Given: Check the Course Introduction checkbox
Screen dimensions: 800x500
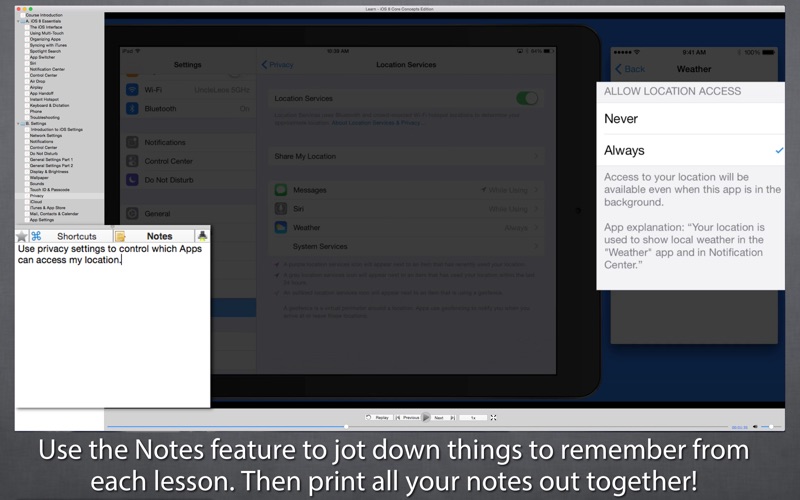Looking at the screenshot, I should (22, 15).
